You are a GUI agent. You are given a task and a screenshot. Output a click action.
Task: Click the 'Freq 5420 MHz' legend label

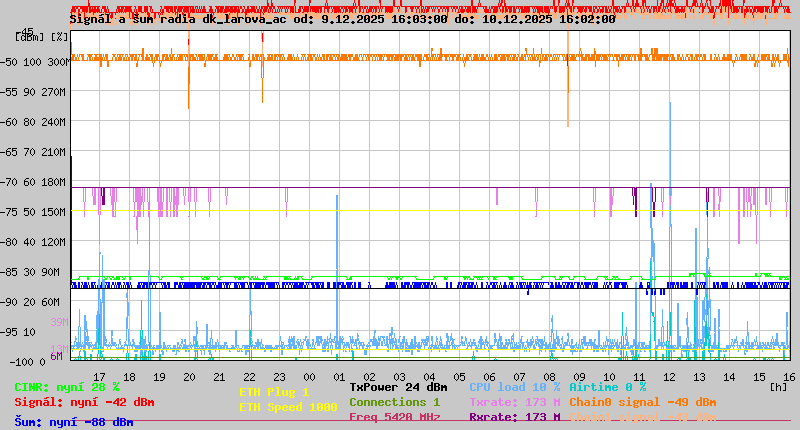click(x=395, y=417)
